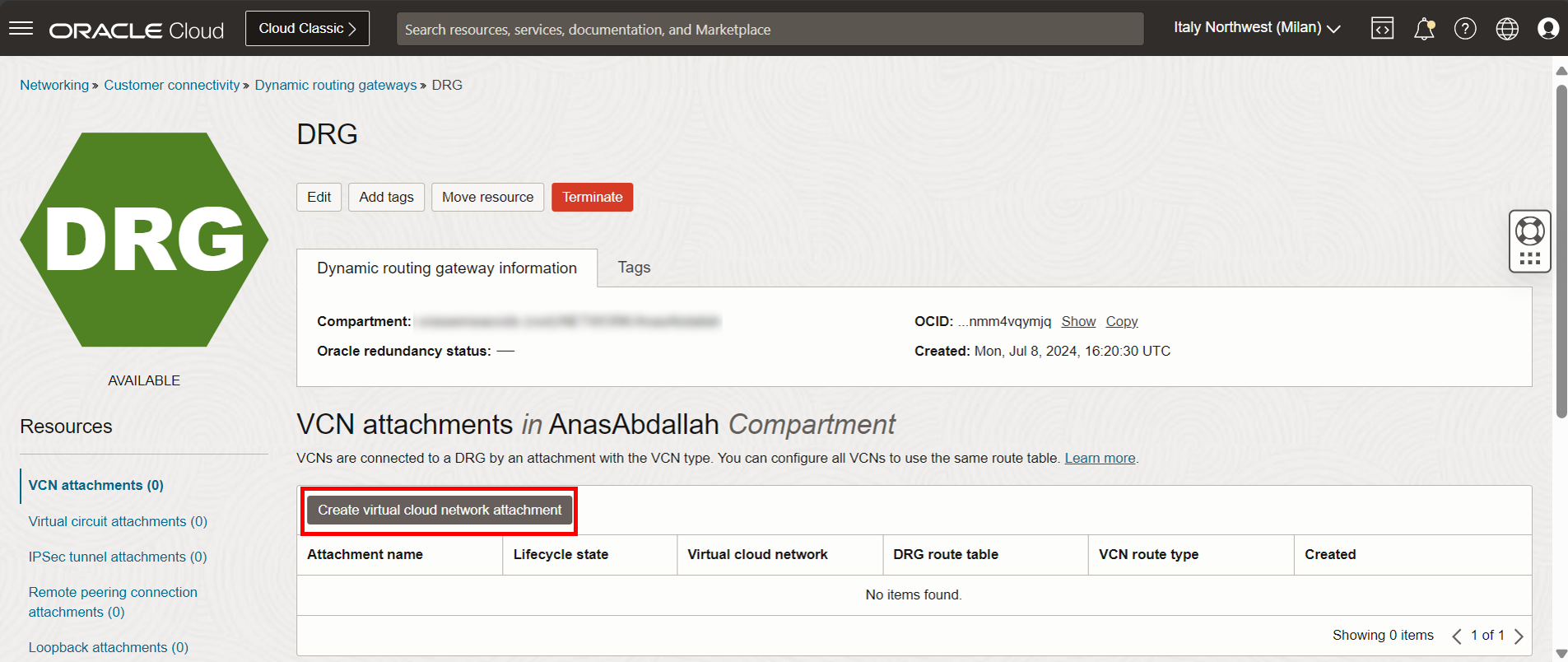
Task: Open Remote peering connection attachments (0)
Action: 113,602
